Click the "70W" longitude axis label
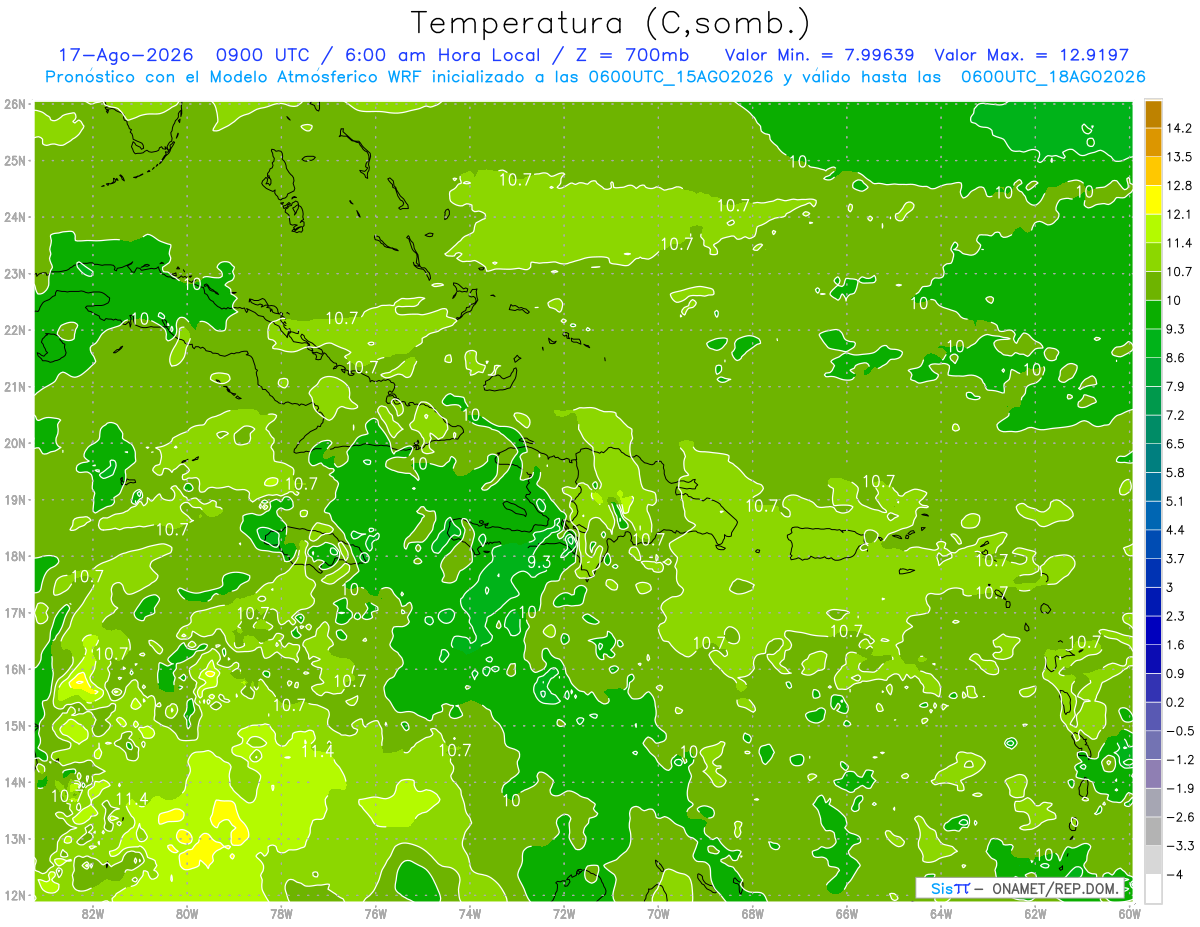This screenshot has height=927, width=1200. [658, 913]
